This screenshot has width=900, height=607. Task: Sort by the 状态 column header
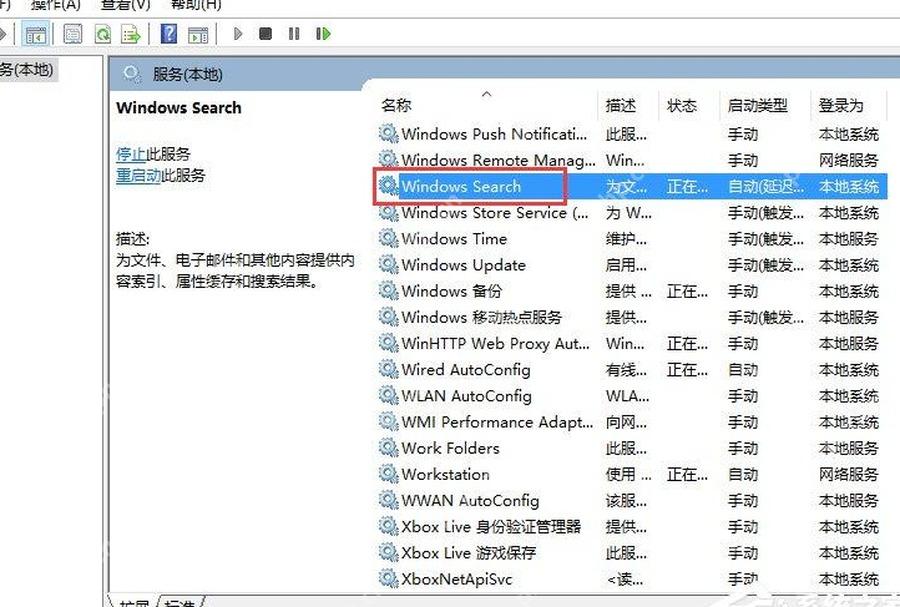682,106
